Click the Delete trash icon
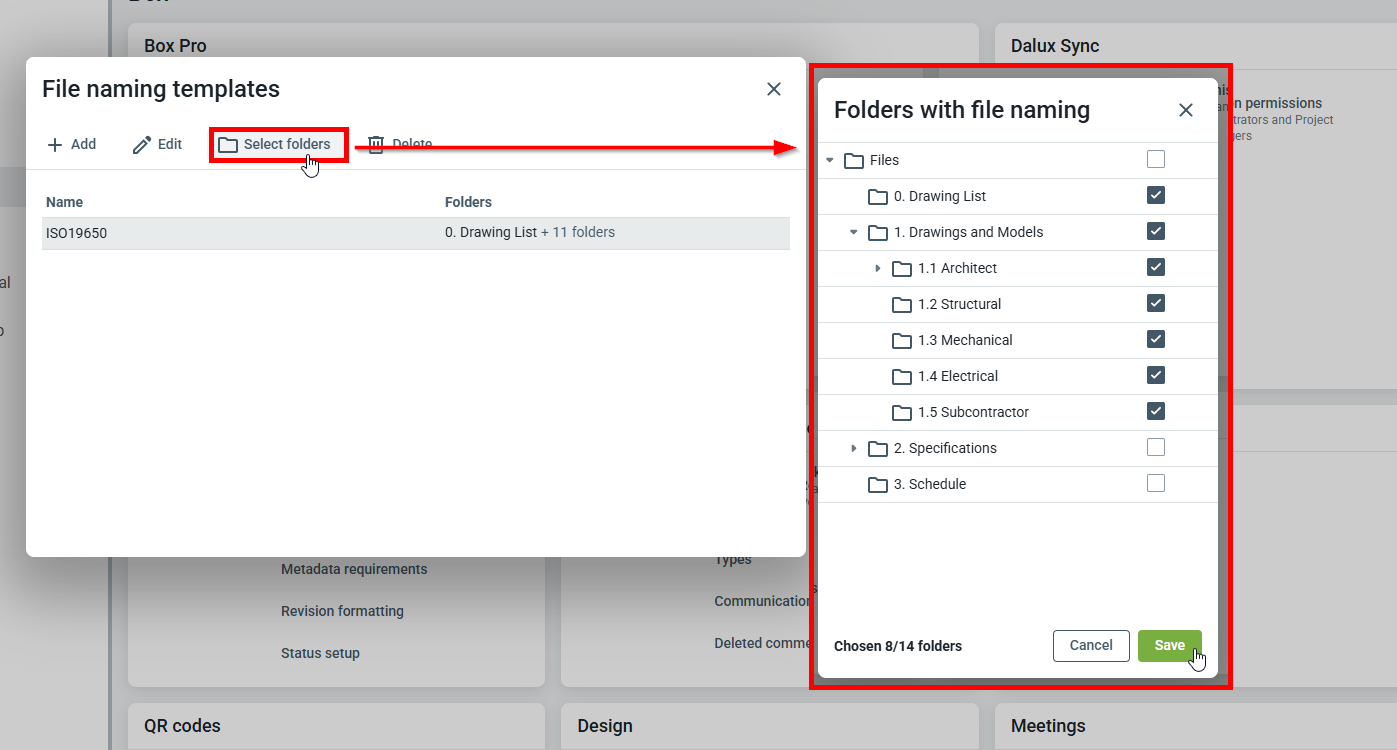Image resolution: width=1397 pixels, height=750 pixels. (x=376, y=145)
